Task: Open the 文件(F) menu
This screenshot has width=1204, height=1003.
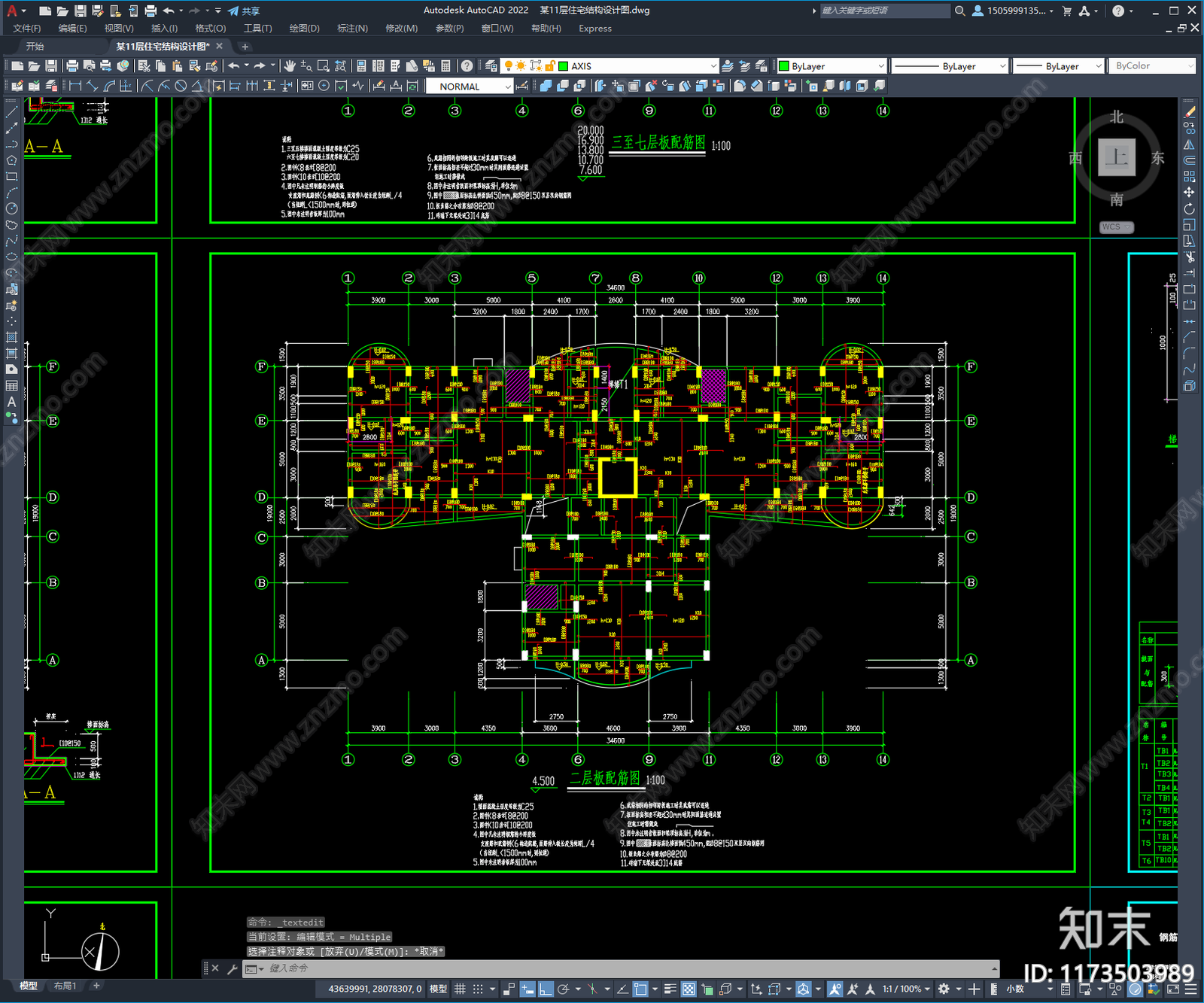Action: pyautogui.click(x=27, y=28)
